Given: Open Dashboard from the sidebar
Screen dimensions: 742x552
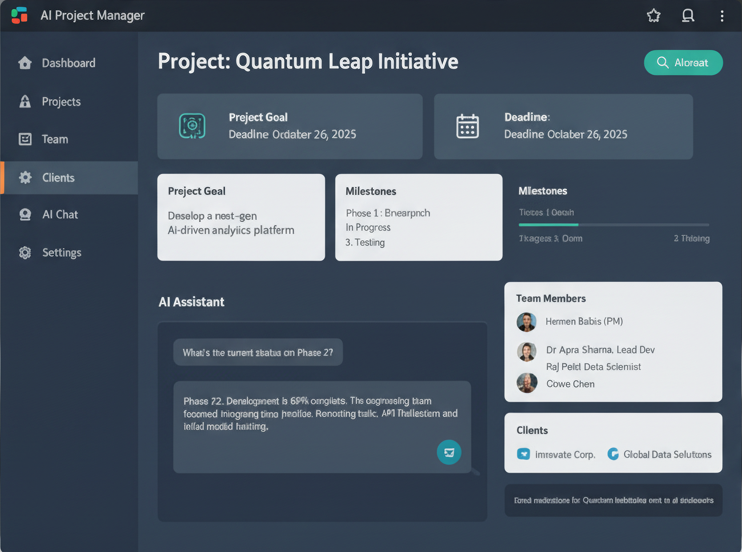Looking at the screenshot, I should pos(68,63).
